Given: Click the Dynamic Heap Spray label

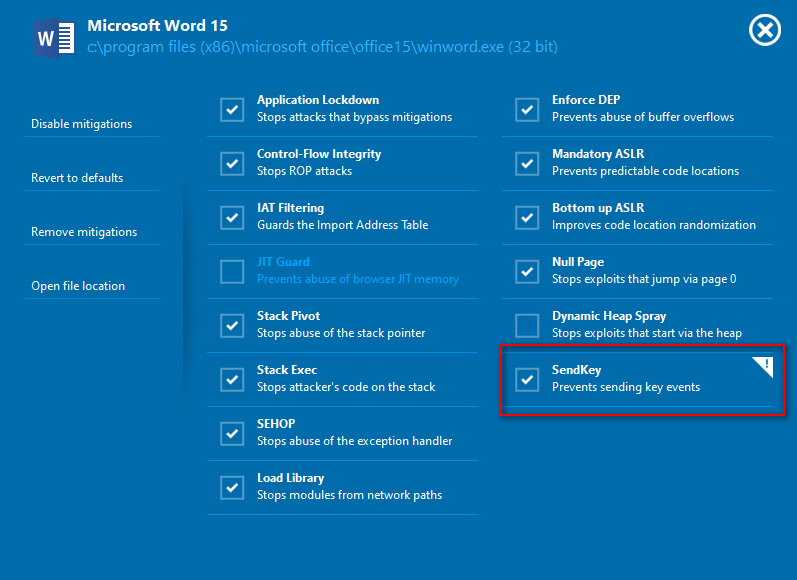Looking at the screenshot, I should click(x=609, y=316).
